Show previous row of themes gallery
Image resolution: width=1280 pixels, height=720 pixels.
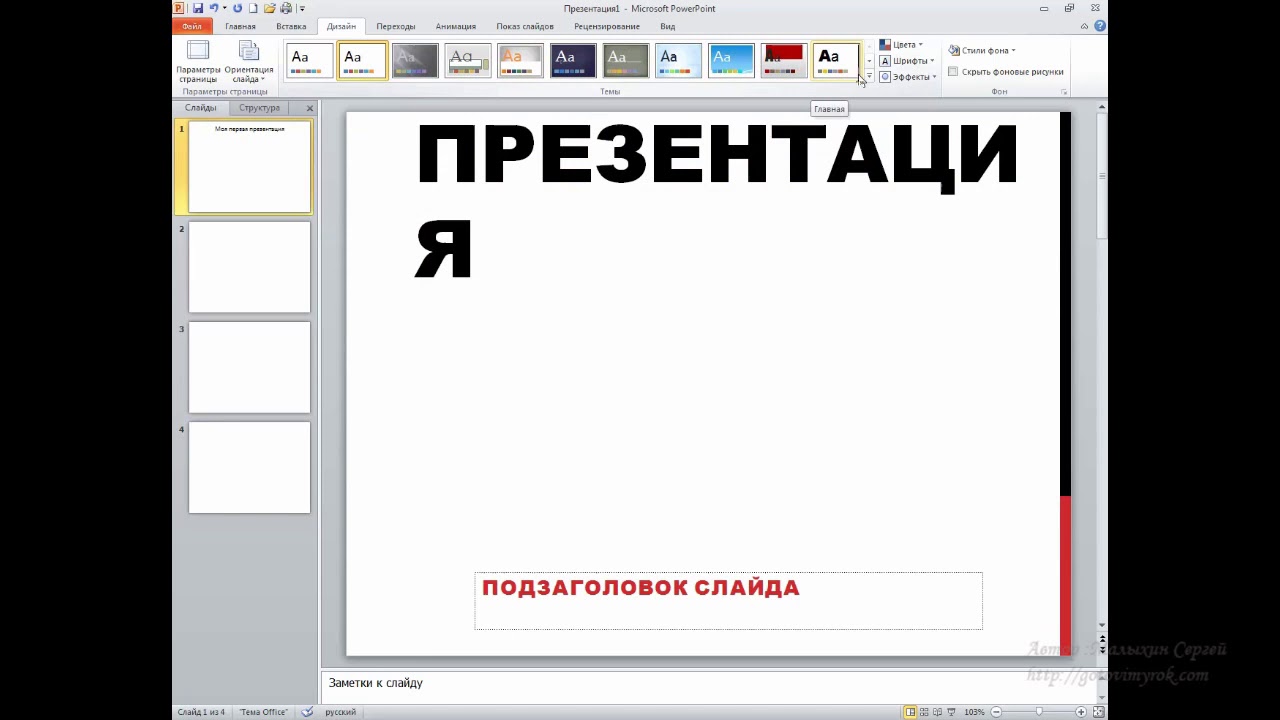(869, 46)
